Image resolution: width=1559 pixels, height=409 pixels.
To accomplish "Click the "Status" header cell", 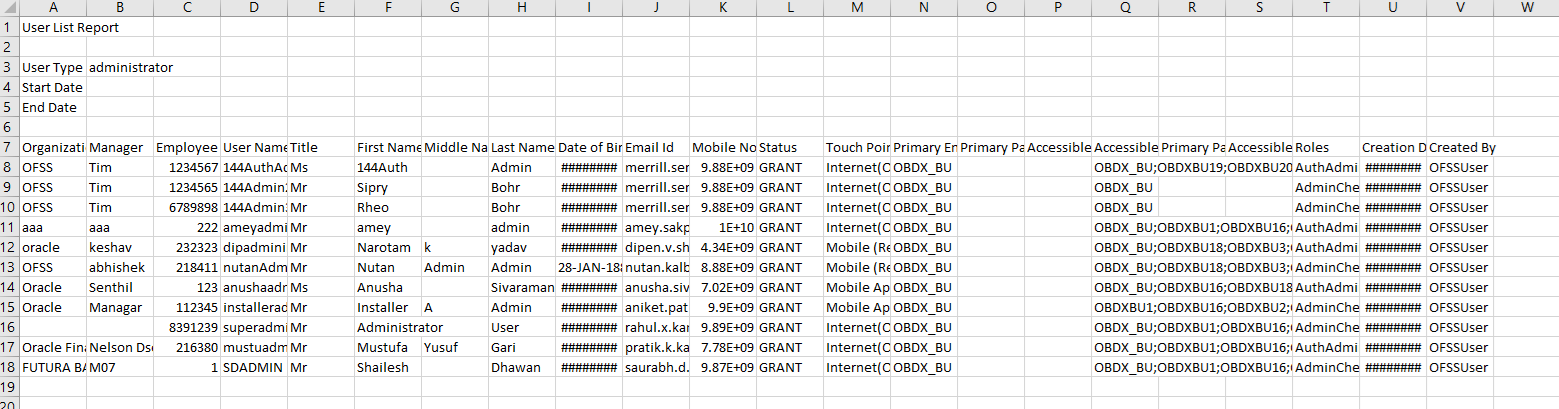I will tap(789, 147).
